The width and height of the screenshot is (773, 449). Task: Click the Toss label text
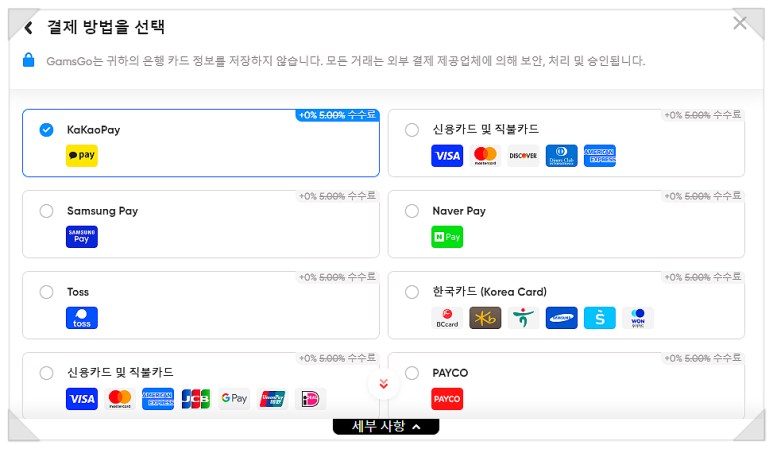[x=78, y=292]
